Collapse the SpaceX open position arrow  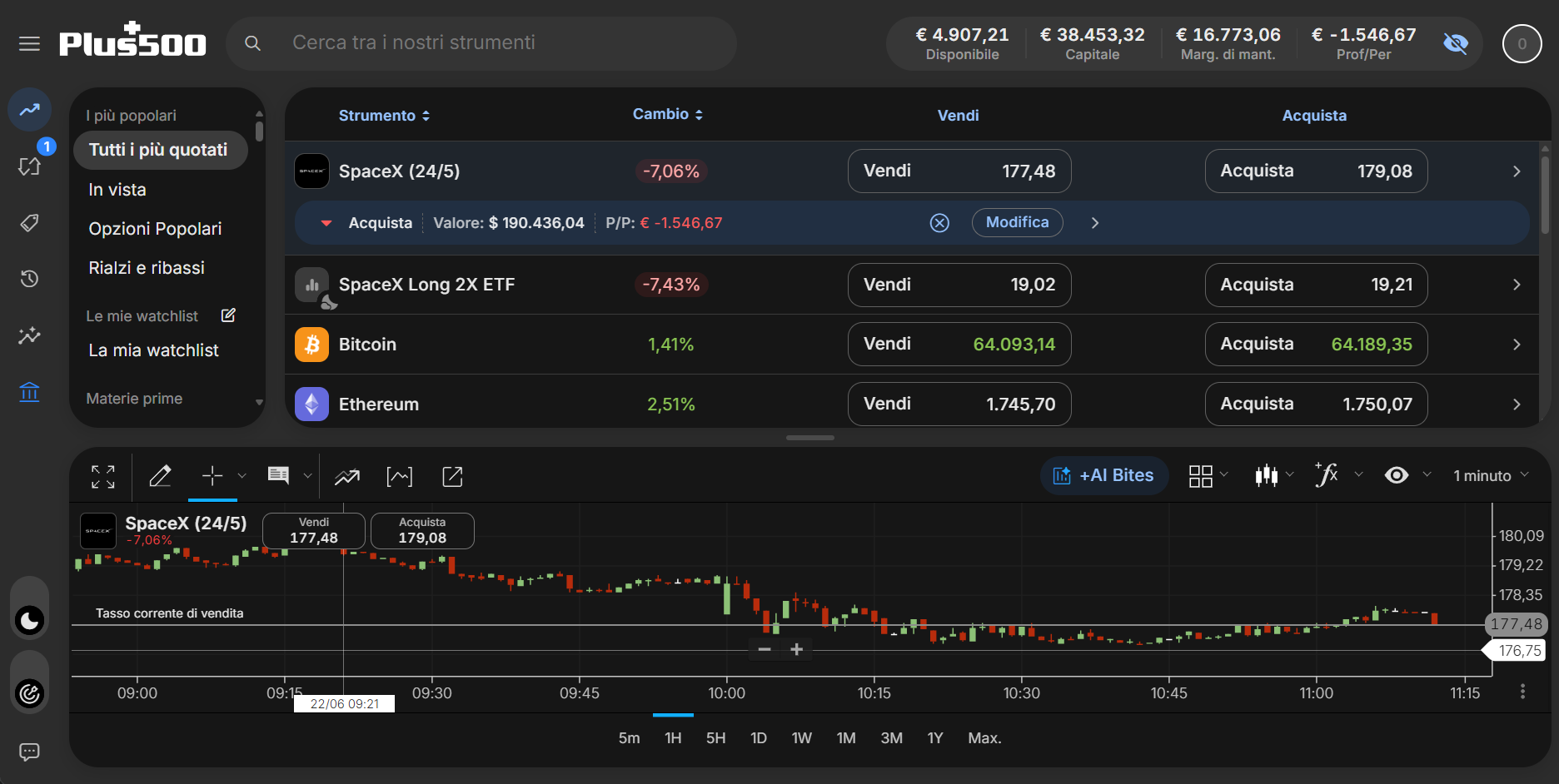(326, 223)
